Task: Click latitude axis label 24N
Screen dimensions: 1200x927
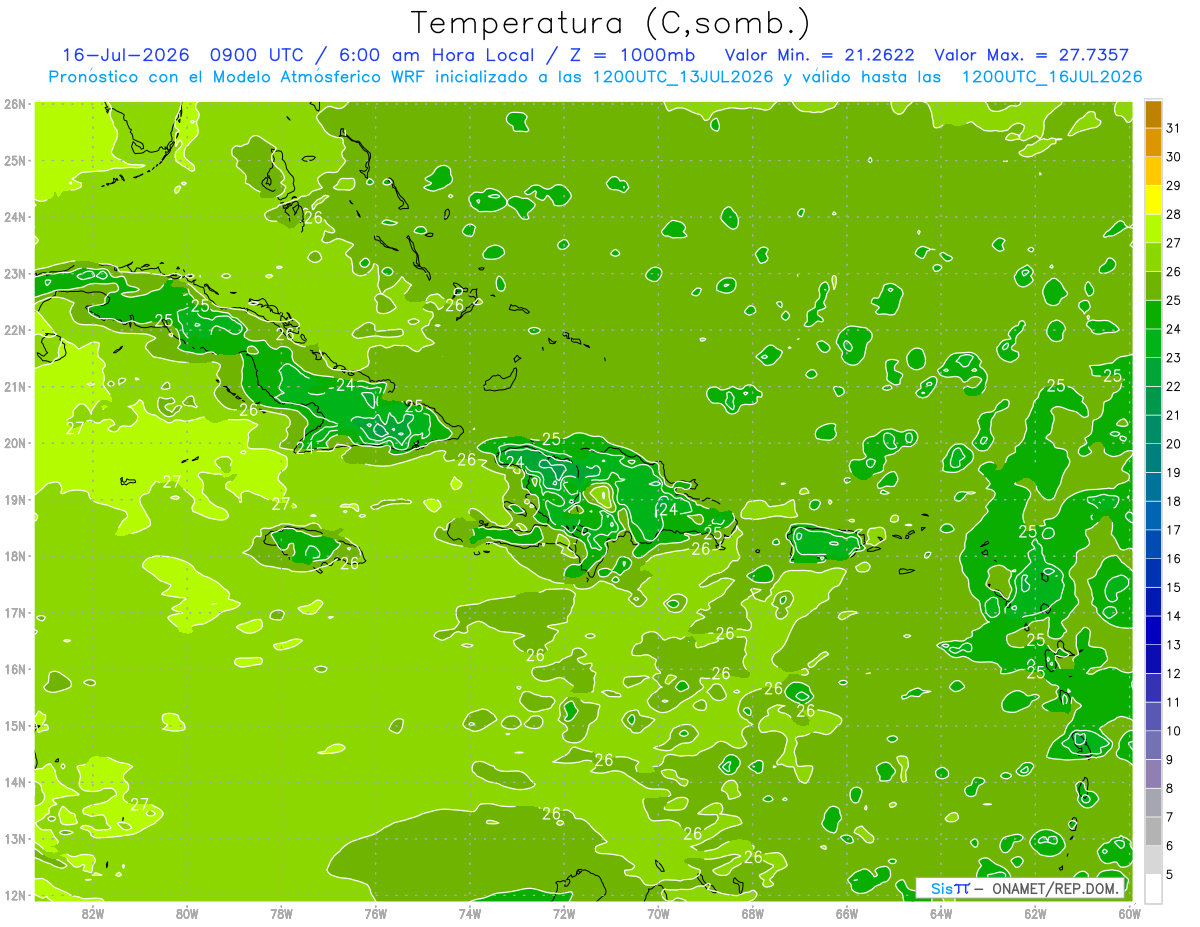Action: pyautogui.click(x=14, y=217)
